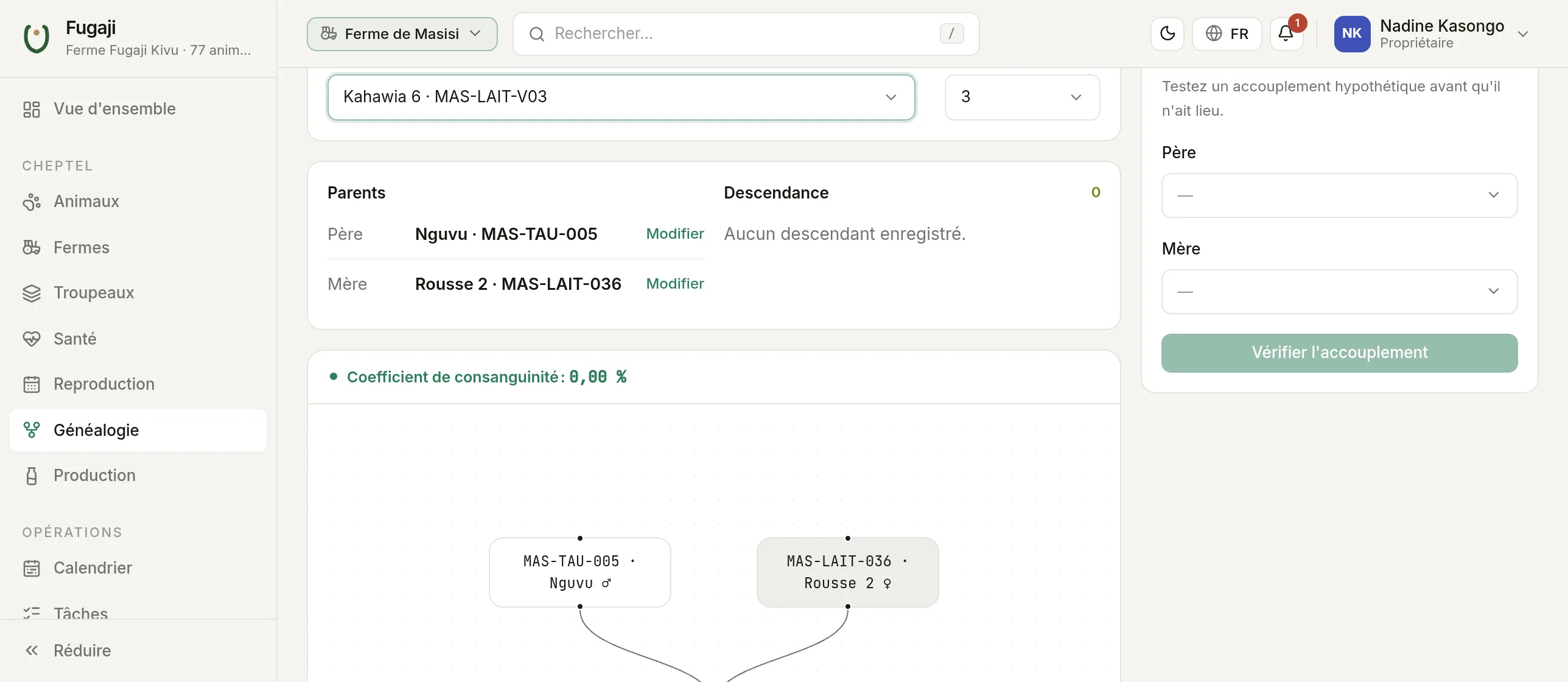Image resolution: width=1568 pixels, height=682 pixels.
Task: Click Modifier next to Père Nguvu
Action: click(x=674, y=234)
